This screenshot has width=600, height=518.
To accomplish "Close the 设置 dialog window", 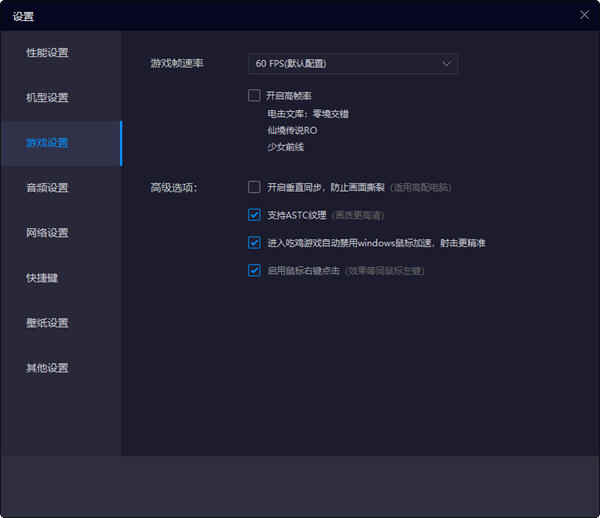I will (584, 14).
